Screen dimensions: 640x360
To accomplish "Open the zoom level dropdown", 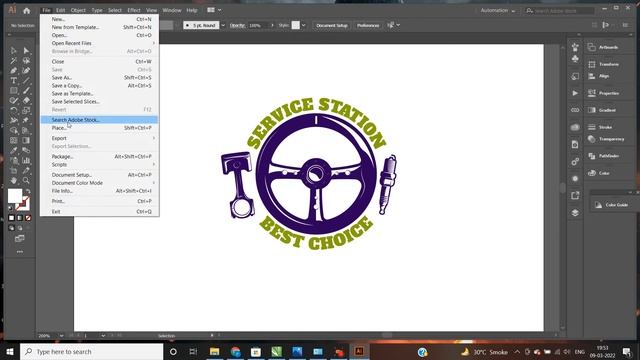I will tap(61, 336).
